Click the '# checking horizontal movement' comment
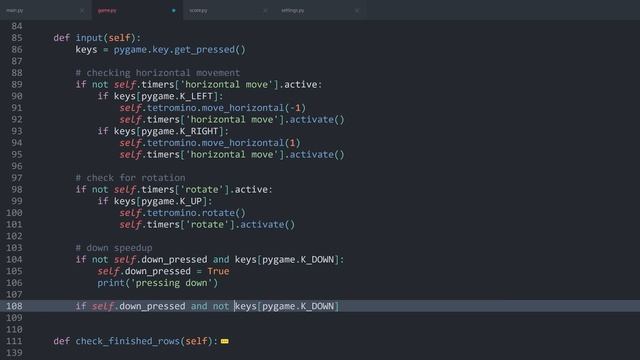640x360 pixels. pyautogui.click(x=158, y=73)
